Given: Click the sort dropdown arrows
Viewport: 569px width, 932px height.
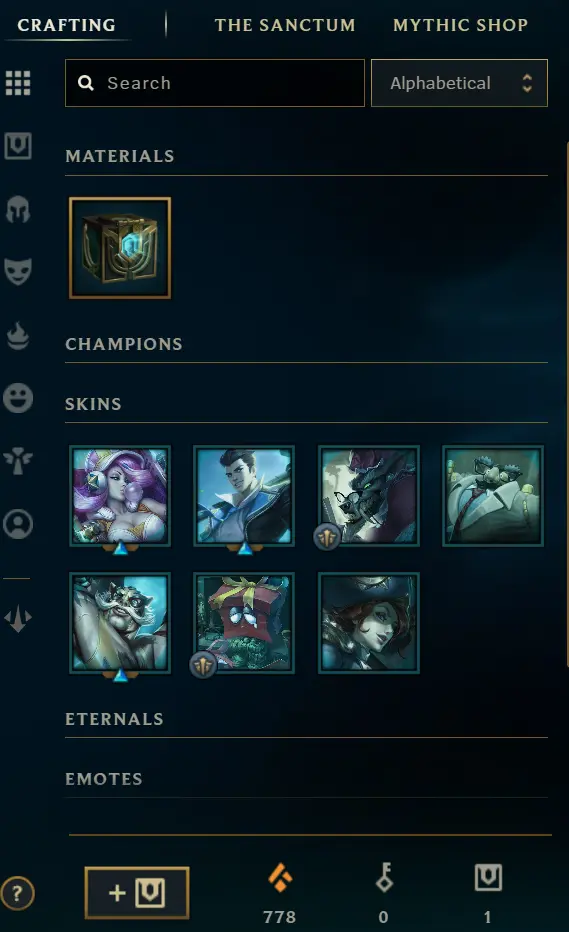Looking at the screenshot, I should pyautogui.click(x=527, y=83).
